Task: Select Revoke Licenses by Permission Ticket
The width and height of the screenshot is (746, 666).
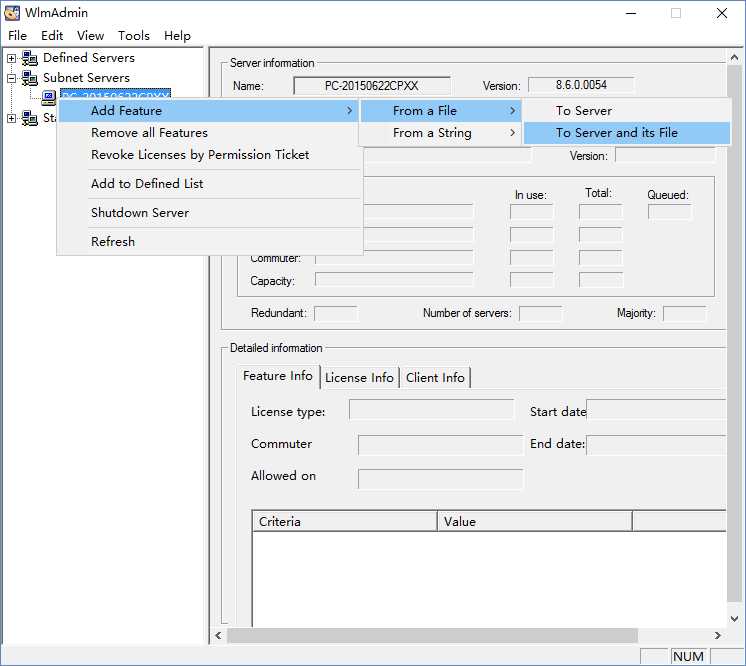Action: tap(208, 155)
